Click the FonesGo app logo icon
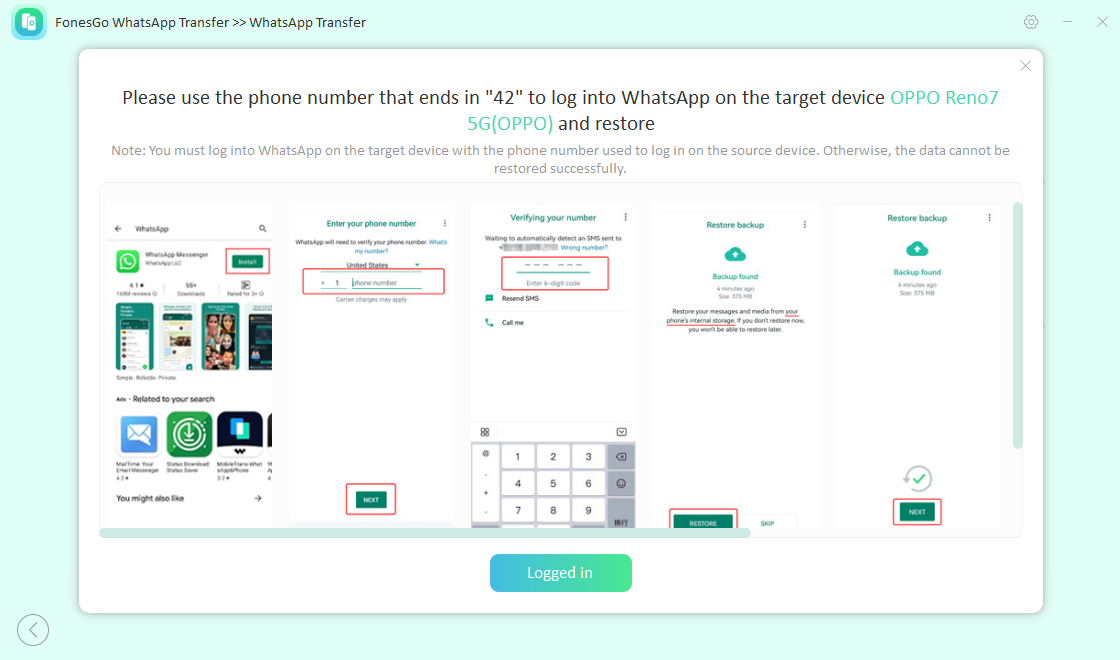This screenshot has width=1120, height=660. click(x=29, y=22)
